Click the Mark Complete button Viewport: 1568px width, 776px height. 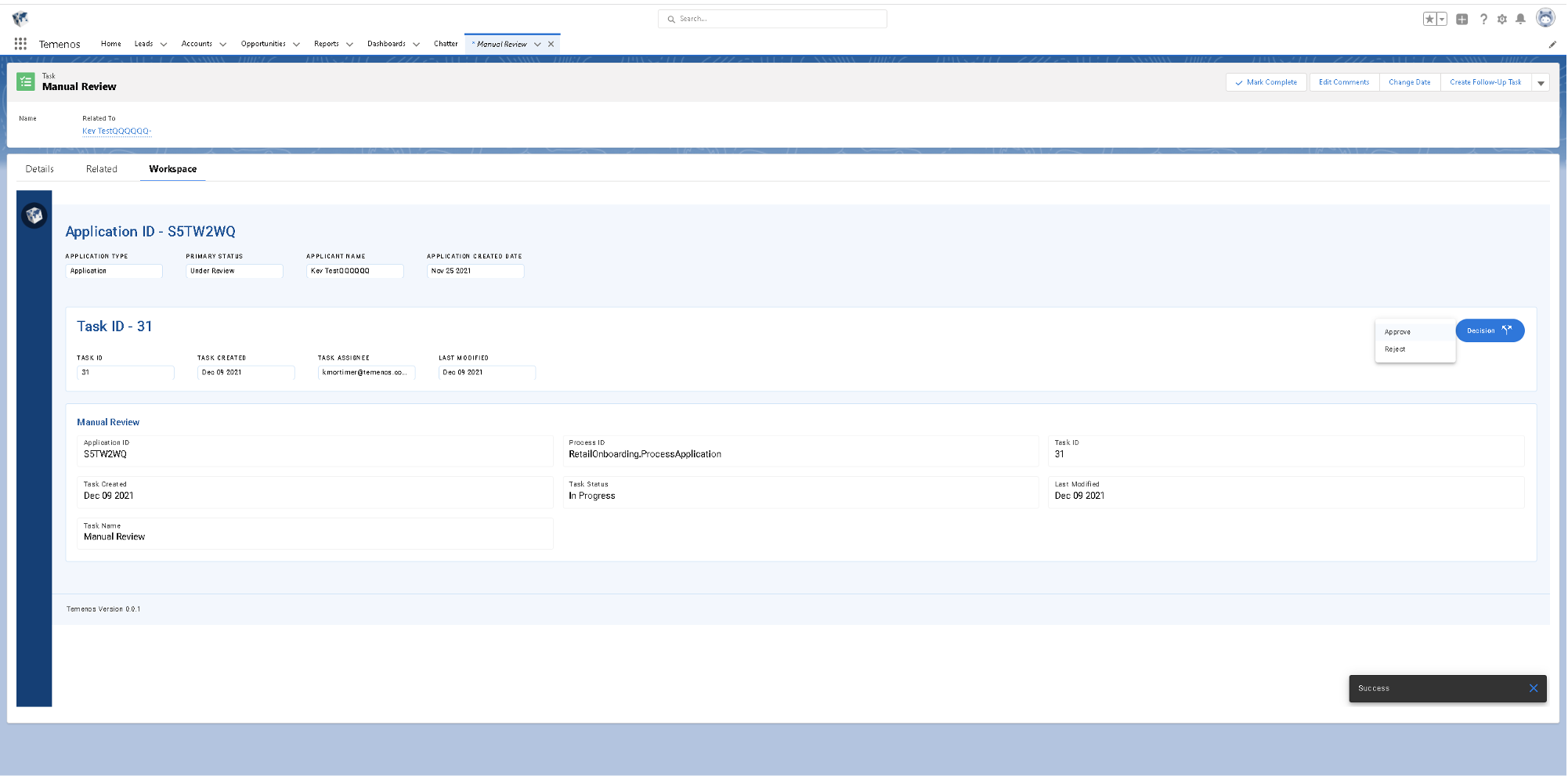[x=1266, y=82]
